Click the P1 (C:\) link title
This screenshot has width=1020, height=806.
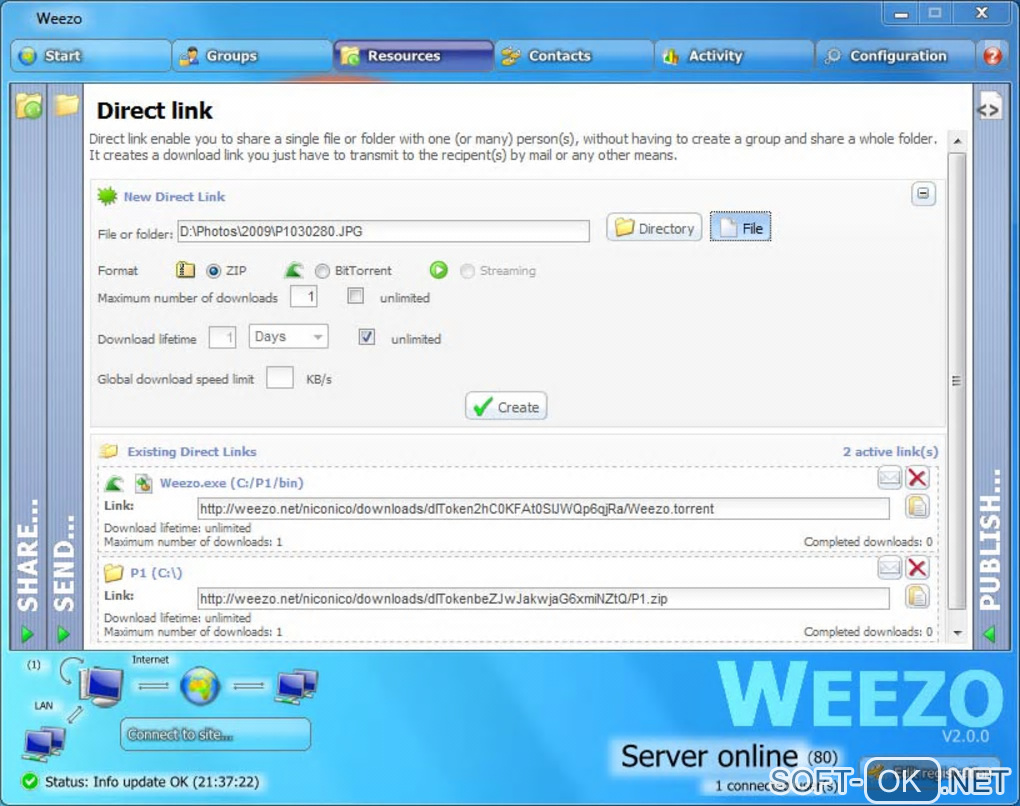point(156,573)
